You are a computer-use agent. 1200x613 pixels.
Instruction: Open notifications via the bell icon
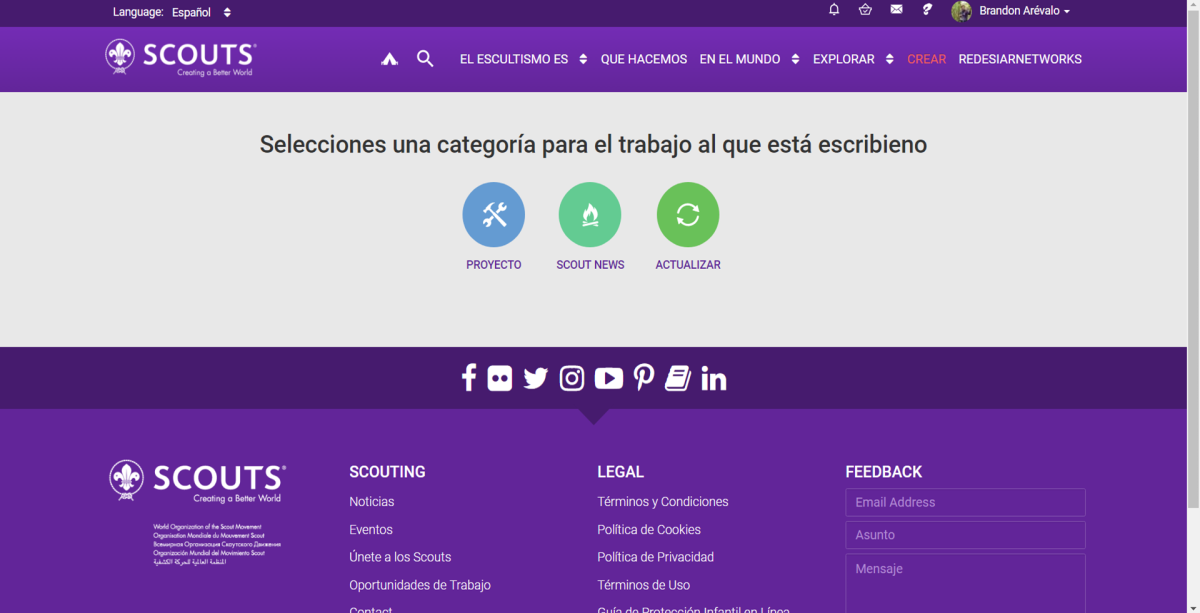834,10
